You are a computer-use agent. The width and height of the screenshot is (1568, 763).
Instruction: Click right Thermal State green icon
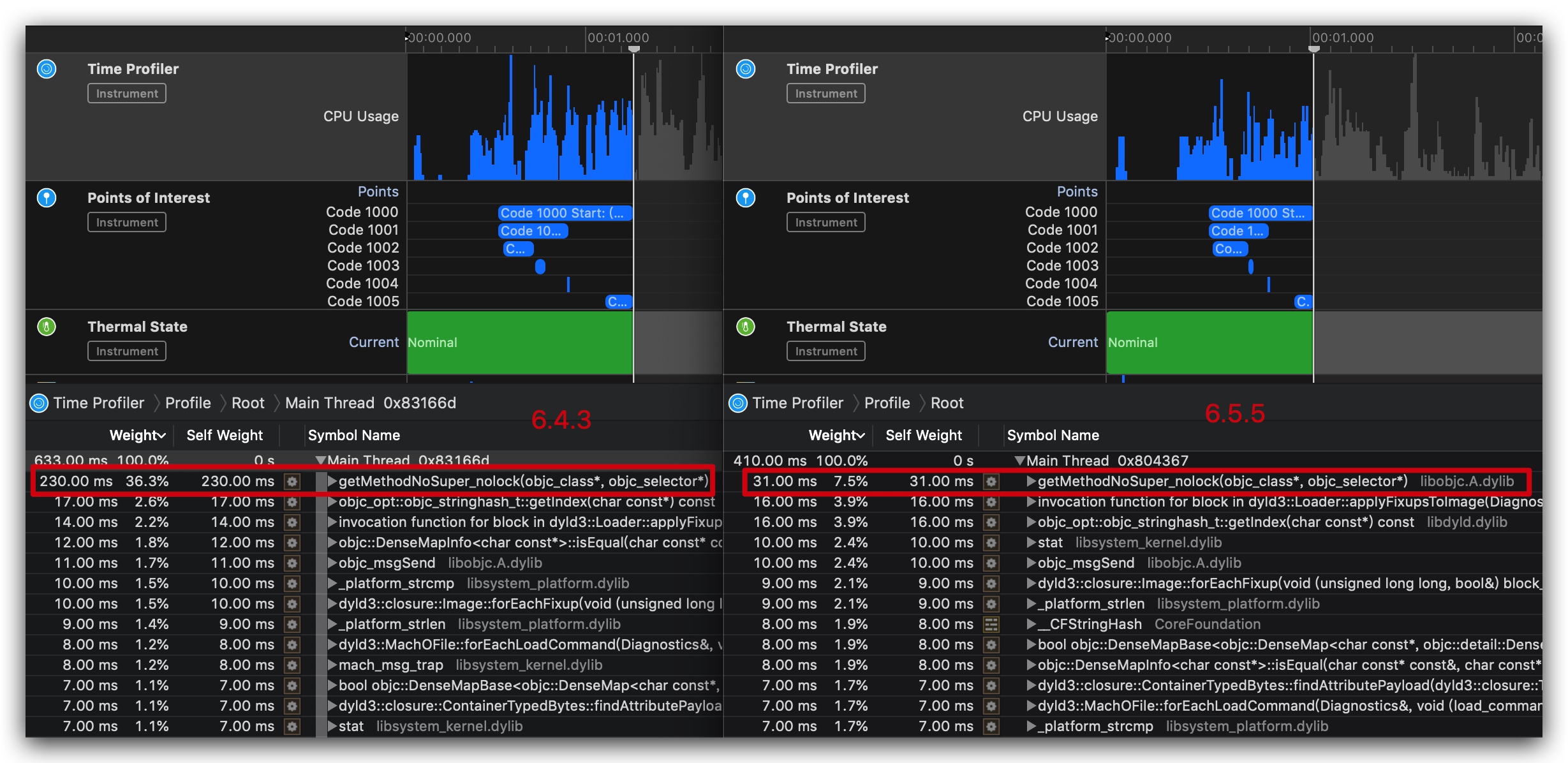point(746,327)
